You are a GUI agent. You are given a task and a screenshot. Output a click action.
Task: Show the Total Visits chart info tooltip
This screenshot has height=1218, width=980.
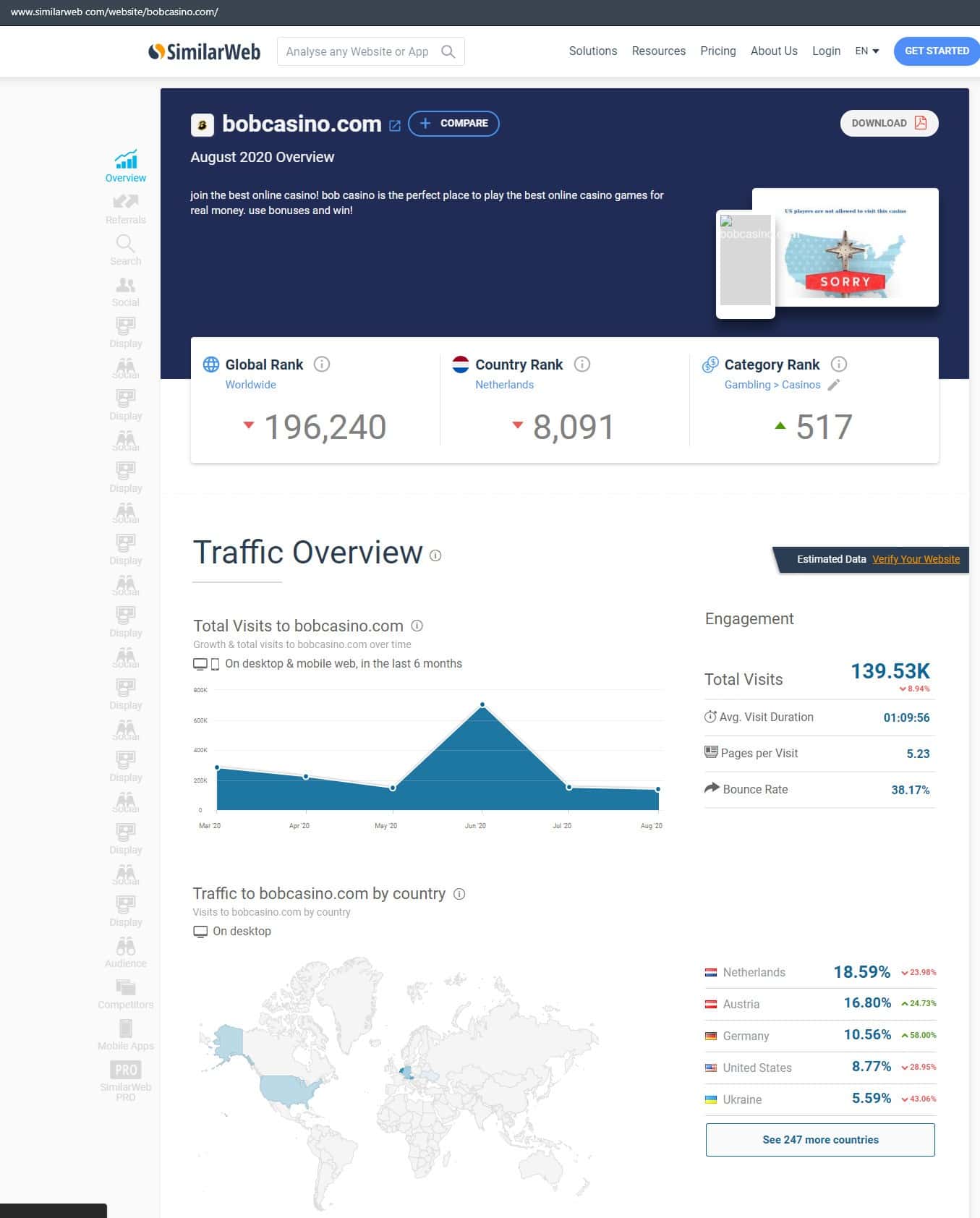[417, 626]
